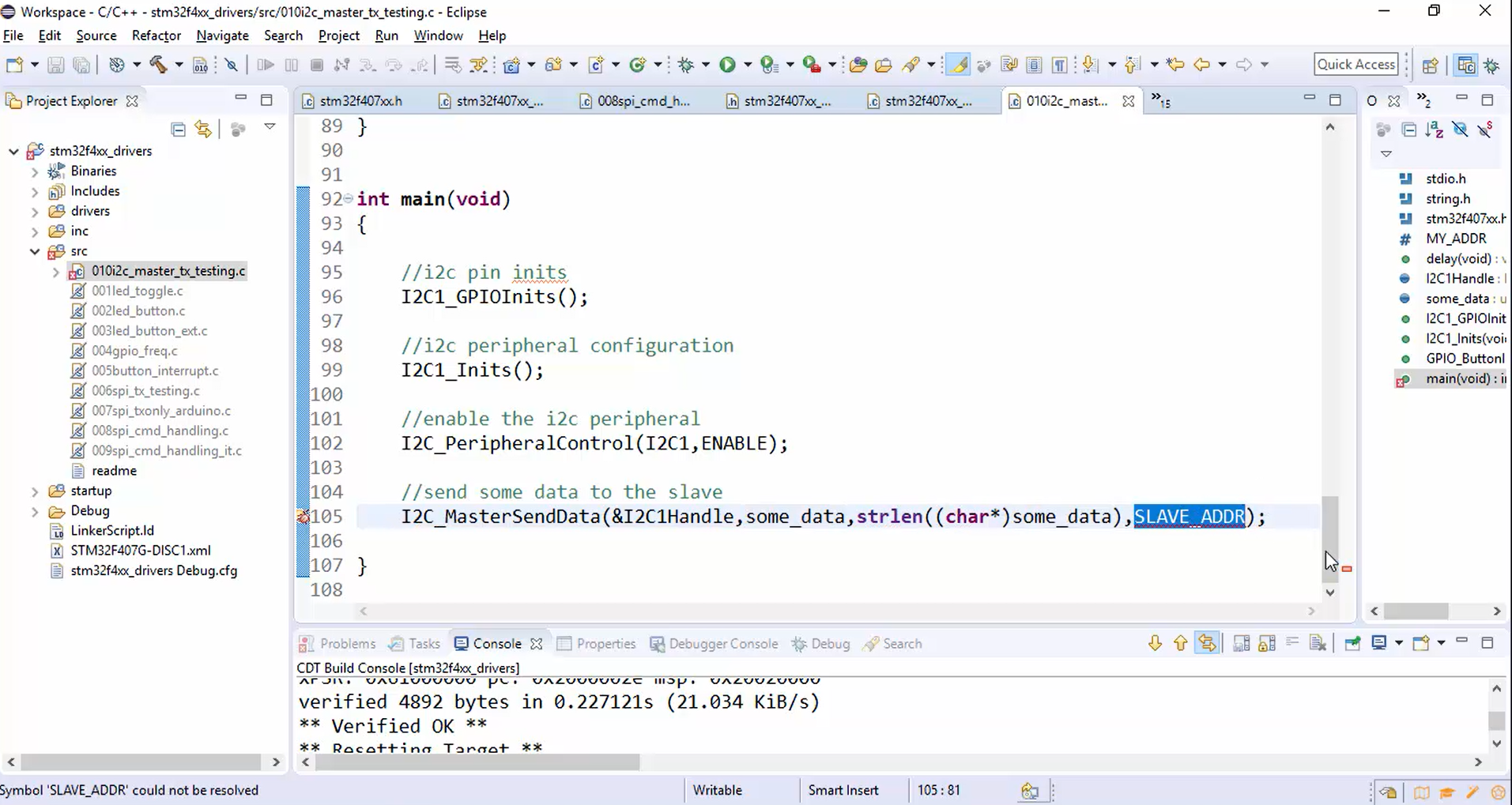The image size is (1512, 805).
Task: Expand the Debug folder in Project Explorer
Action: click(35, 511)
